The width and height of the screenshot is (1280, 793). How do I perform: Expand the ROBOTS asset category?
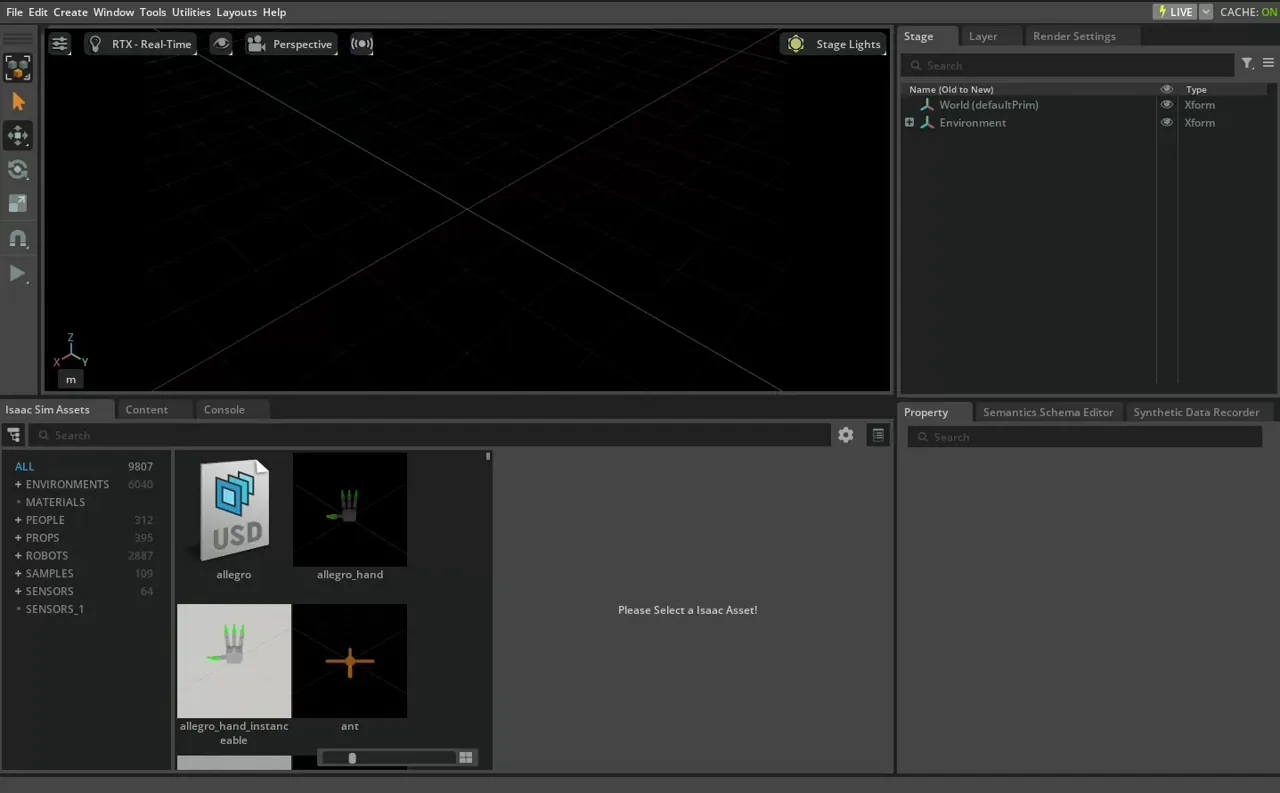(18, 556)
